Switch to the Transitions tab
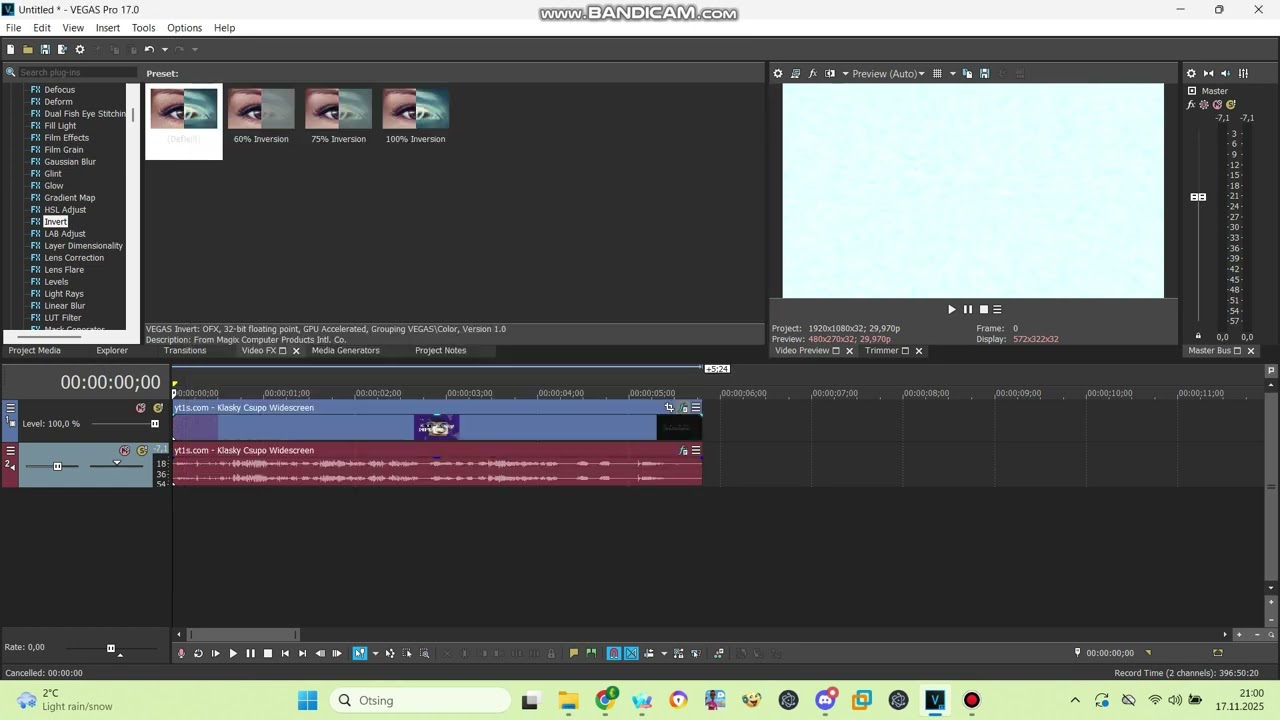The width and height of the screenshot is (1280, 720). pos(185,351)
